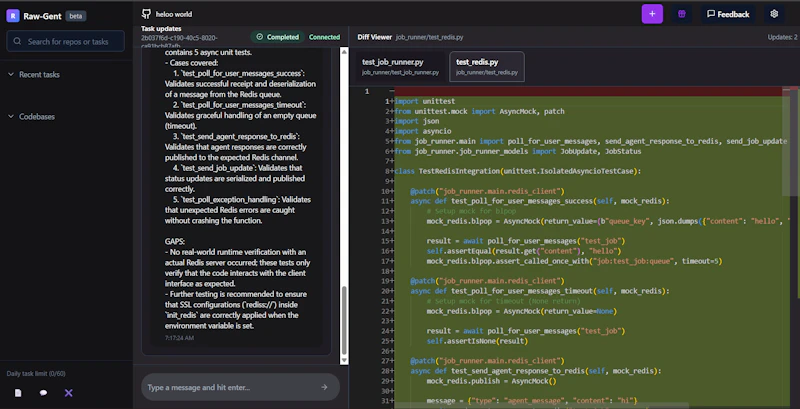Click the Diff Viewer label
Screen dimensions: 800x409
pyautogui.click(x=374, y=37)
